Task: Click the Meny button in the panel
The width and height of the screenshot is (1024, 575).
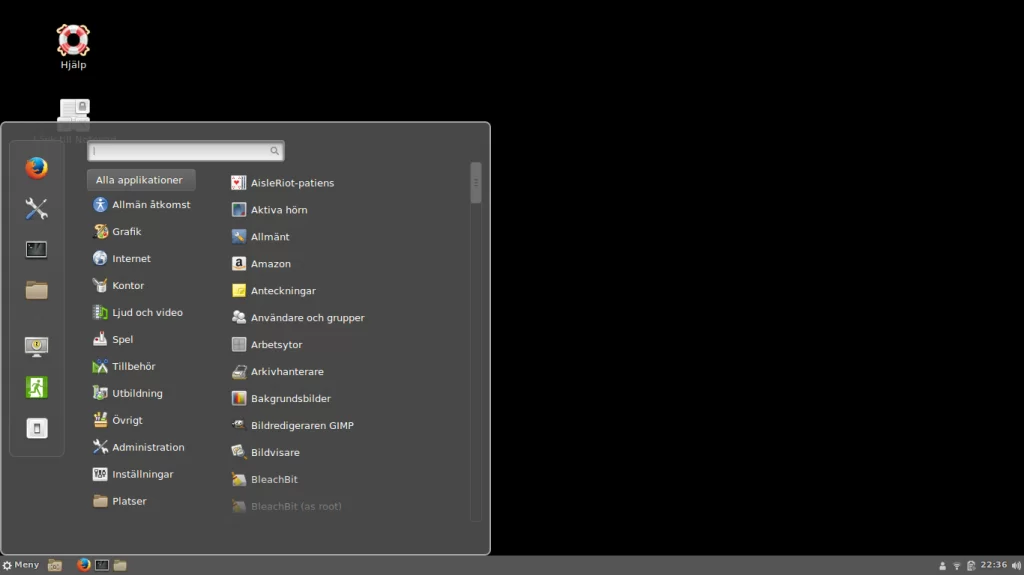Action: click(x=21, y=565)
